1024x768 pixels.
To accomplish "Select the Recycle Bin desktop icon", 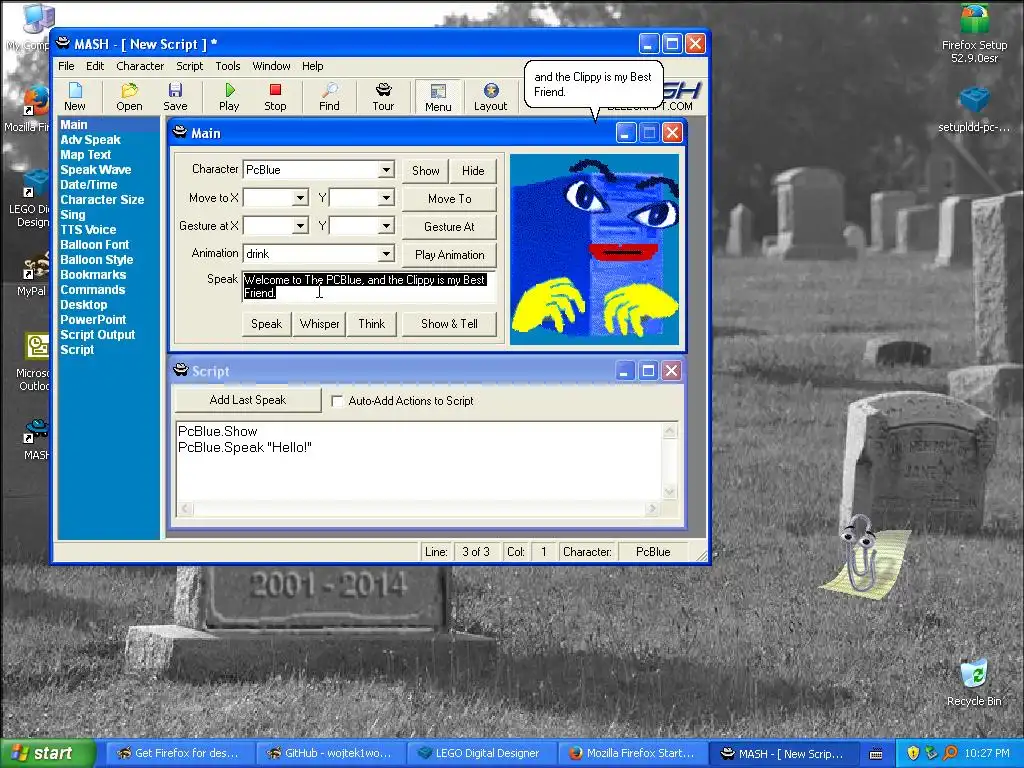I will point(974,683).
